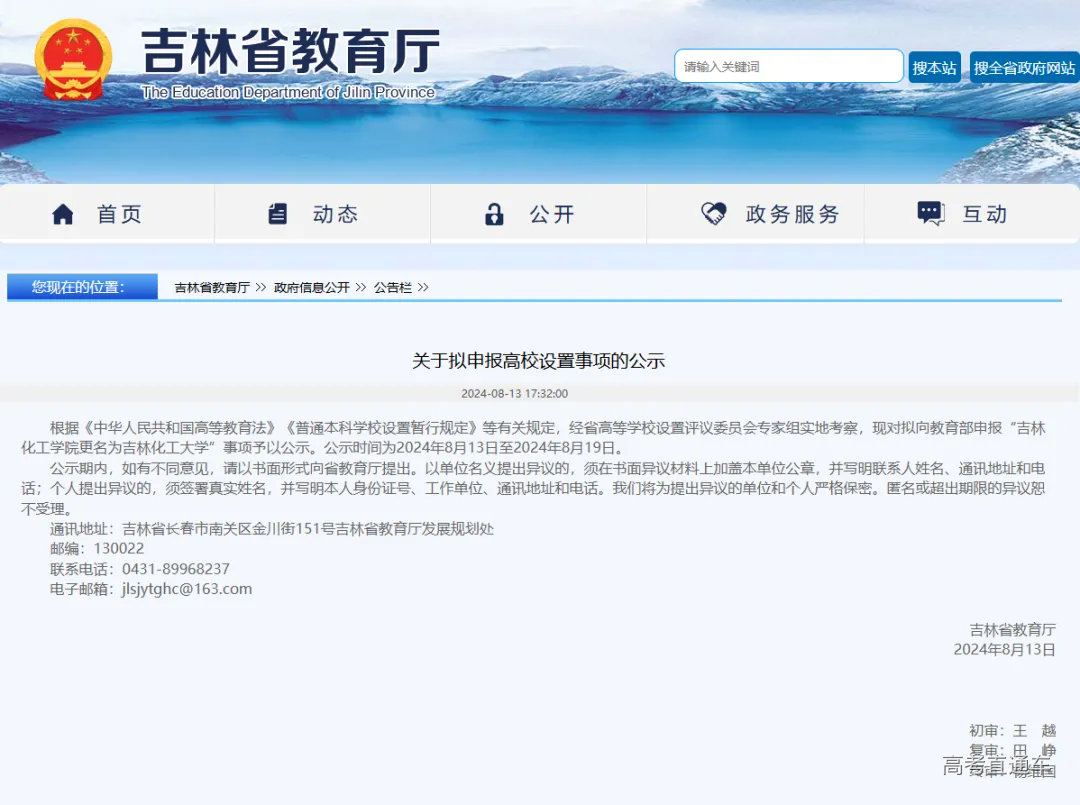Navigate to 公开 section
Screen dimensions: 1080x805
tap(551, 213)
